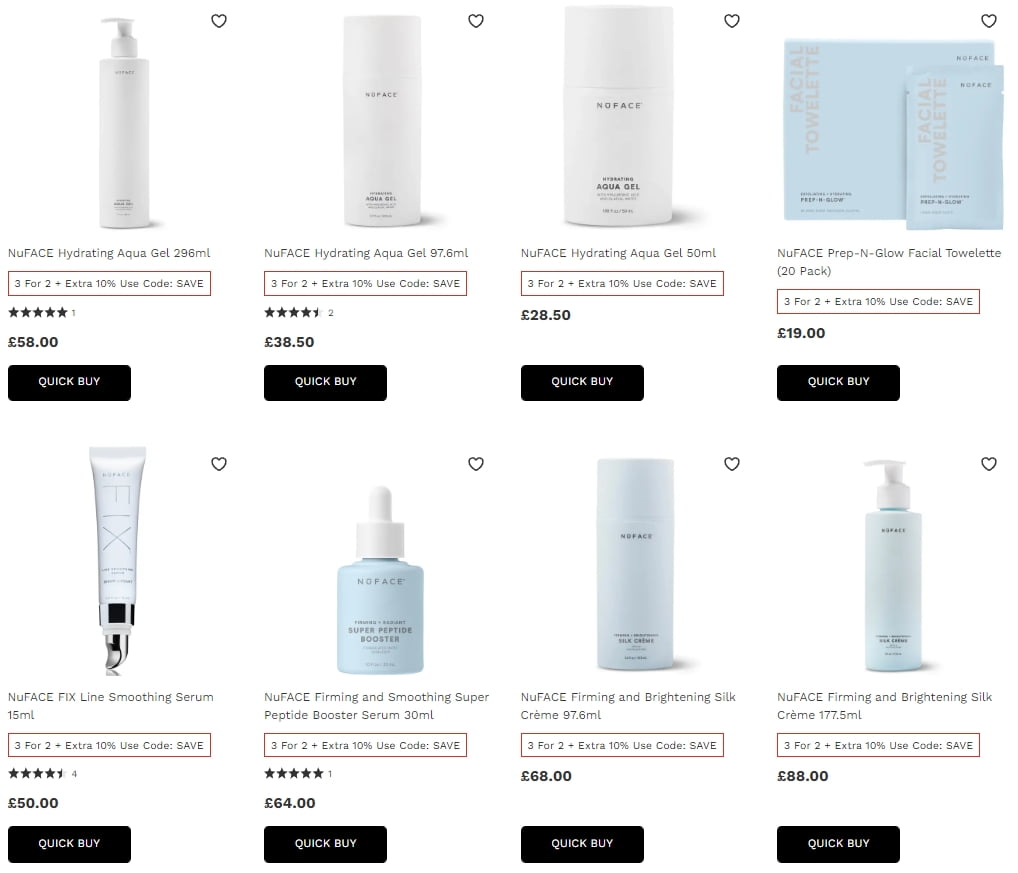Open Firming and Brightening Silk Crème 97.6ml link
This screenshot has height=873, width=1018.
coord(628,706)
